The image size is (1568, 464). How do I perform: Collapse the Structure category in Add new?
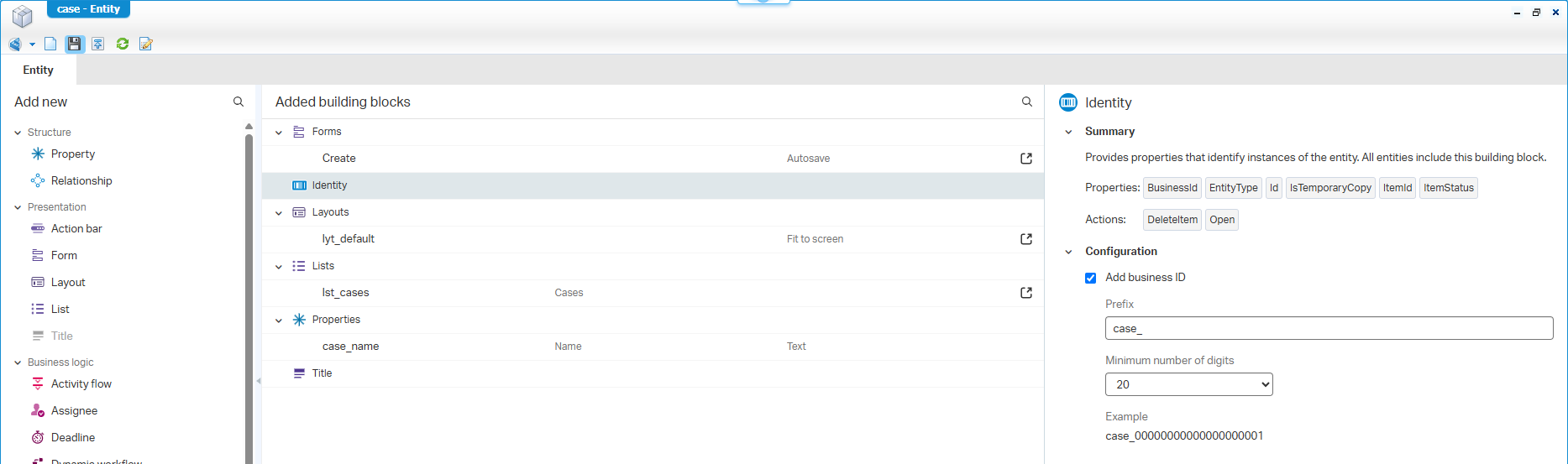(x=18, y=133)
